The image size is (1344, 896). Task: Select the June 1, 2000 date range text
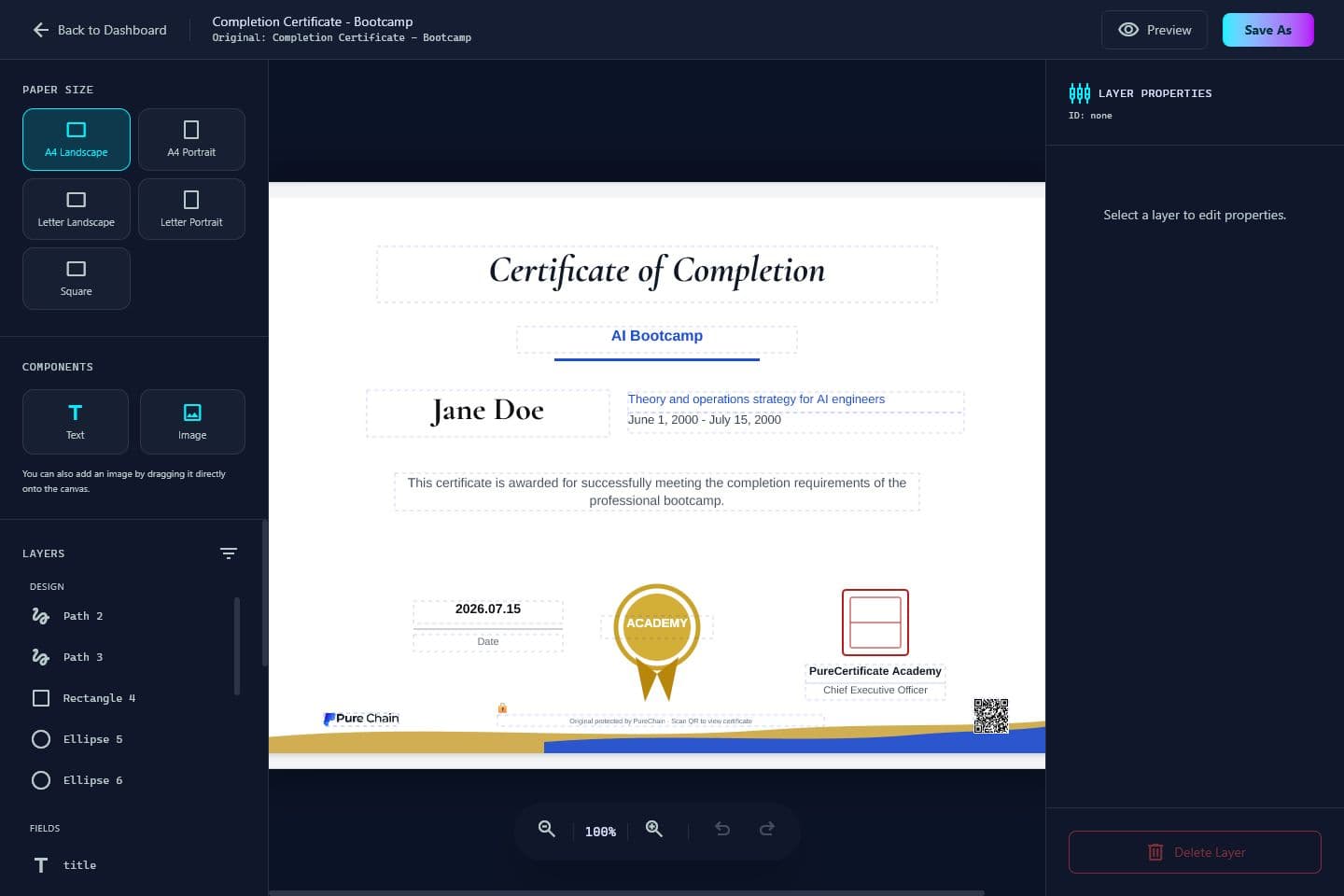795,422
